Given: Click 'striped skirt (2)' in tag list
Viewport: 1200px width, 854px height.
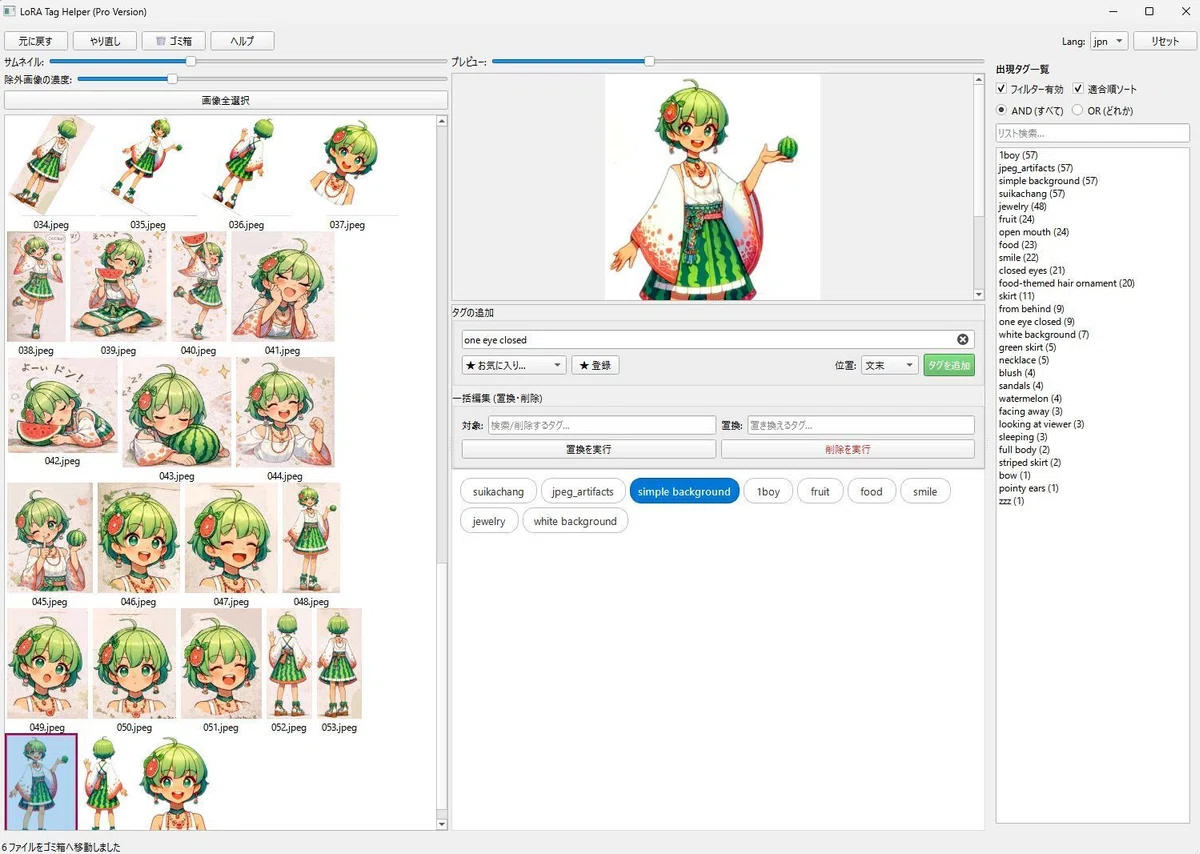Looking at the screenshot, I should click(x=1029, y=462).
